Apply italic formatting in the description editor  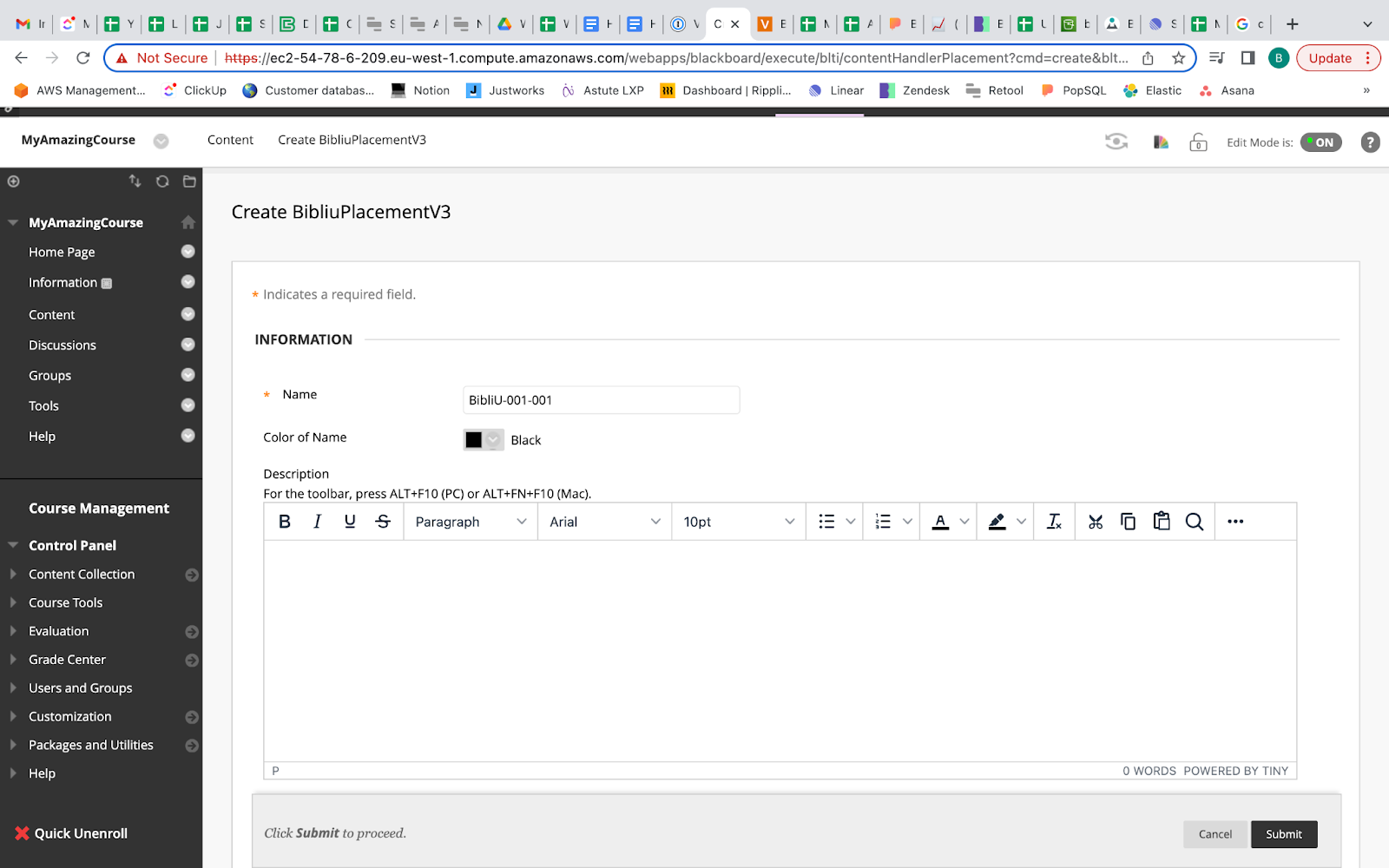point(317,522)
